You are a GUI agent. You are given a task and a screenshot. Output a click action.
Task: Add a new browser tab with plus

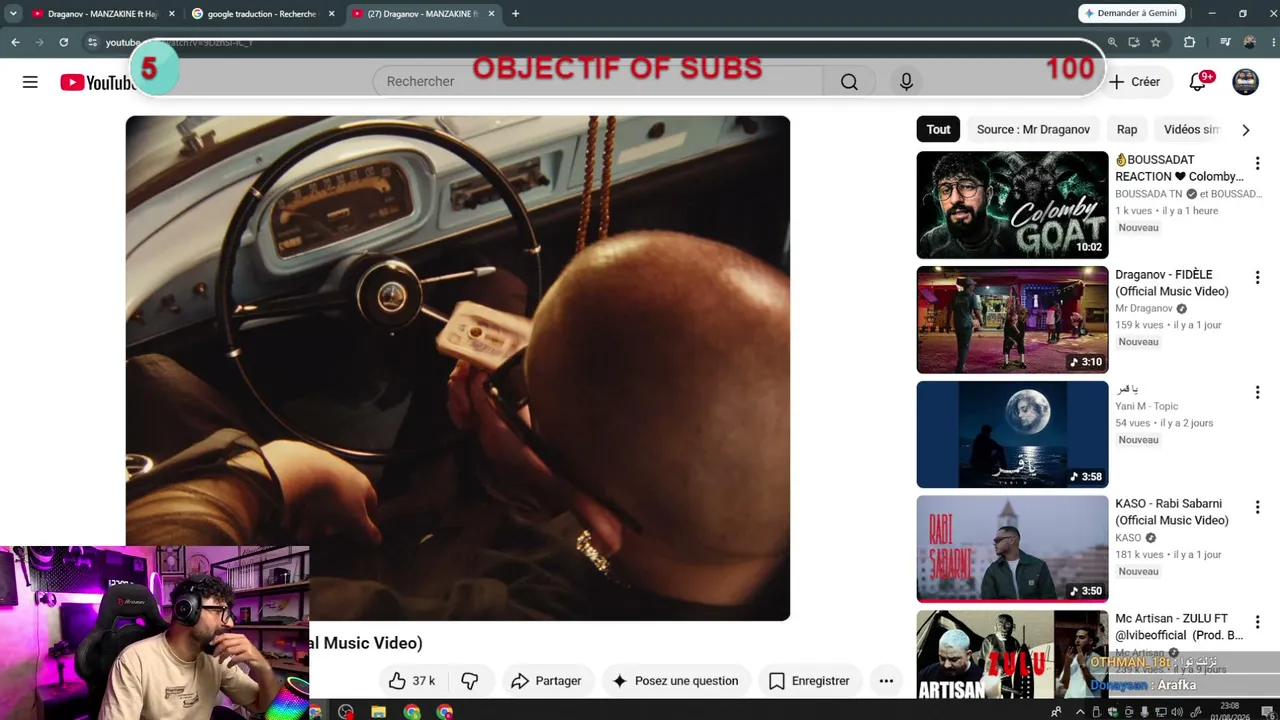(515, 14)
